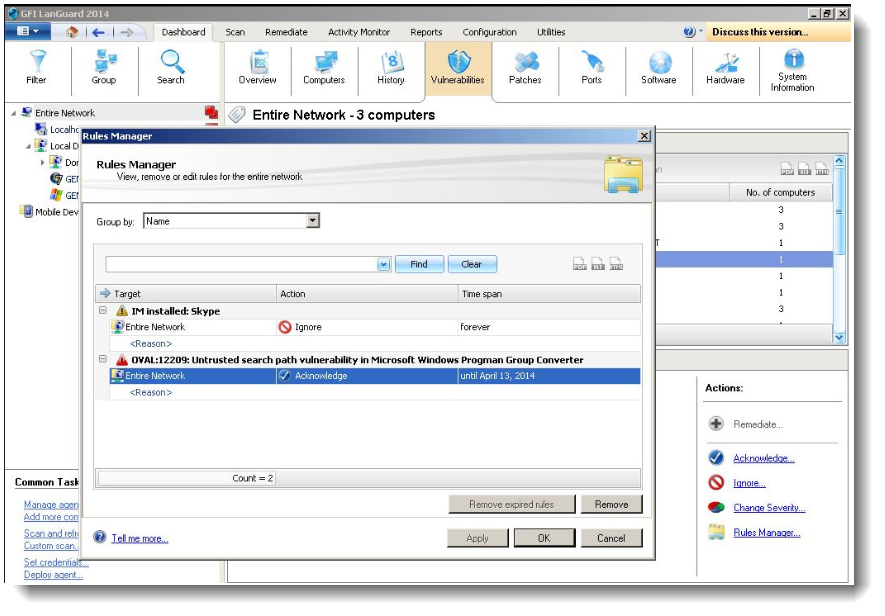Click the Remove button
The width and height of the screenshot is (885, 616).
point(611,504)
